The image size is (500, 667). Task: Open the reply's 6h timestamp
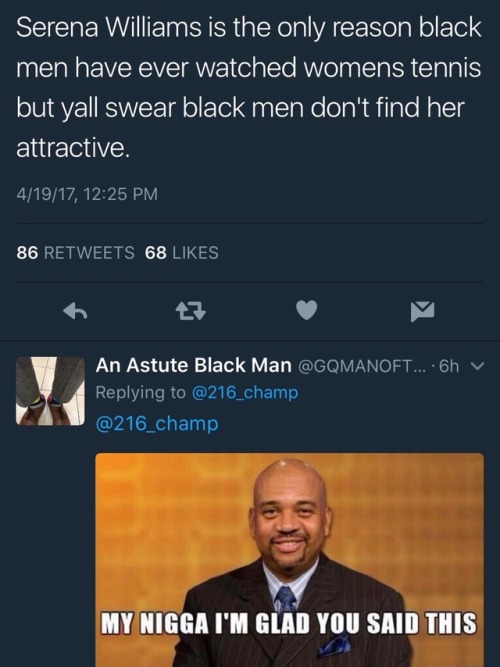click(449, 366)
